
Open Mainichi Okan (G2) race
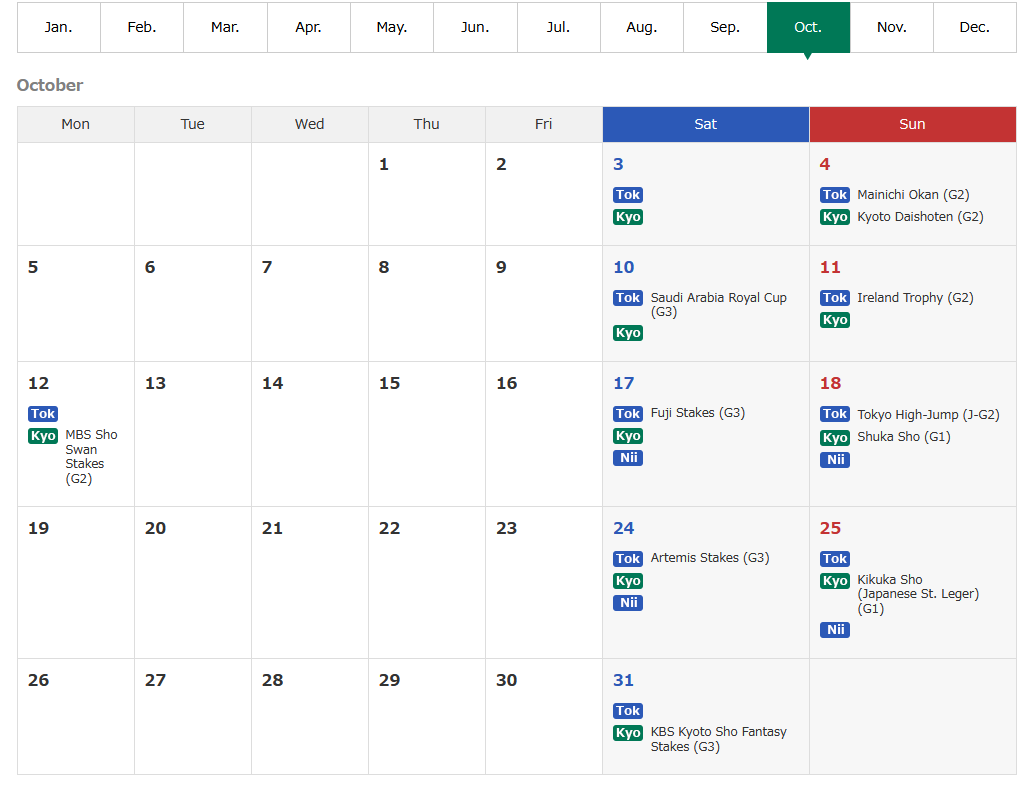pyautogui.click(x=913, y=194)
